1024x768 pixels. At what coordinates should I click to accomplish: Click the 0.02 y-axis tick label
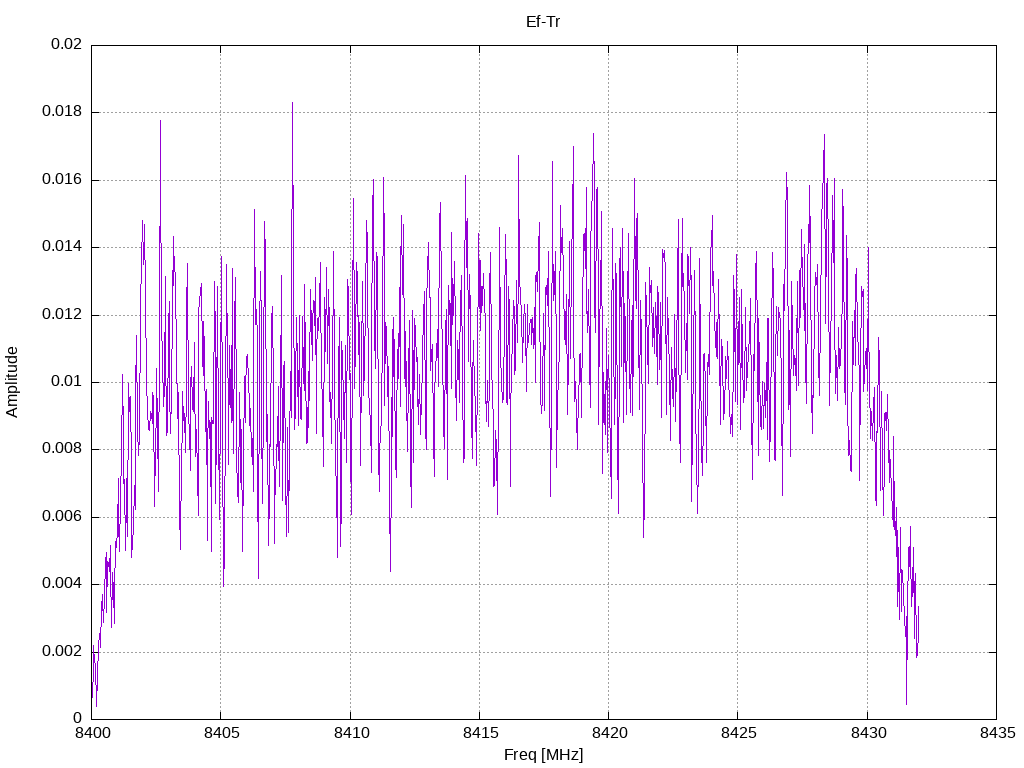[x=67, y=44]
